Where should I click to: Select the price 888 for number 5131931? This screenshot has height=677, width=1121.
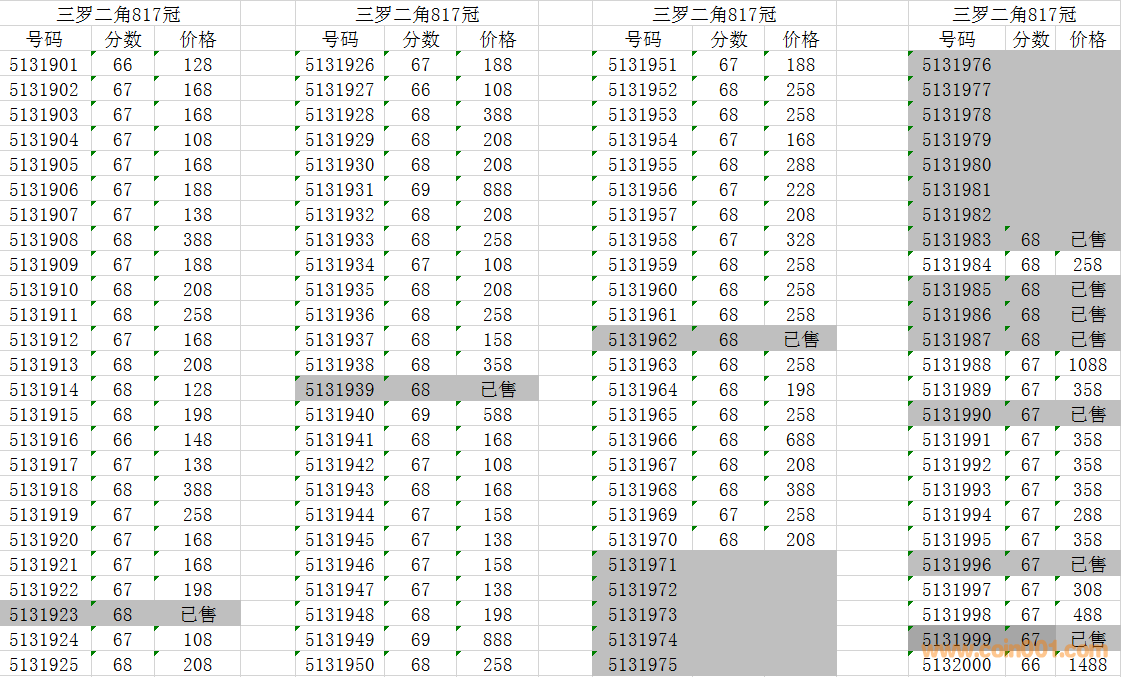click(497, 190)
